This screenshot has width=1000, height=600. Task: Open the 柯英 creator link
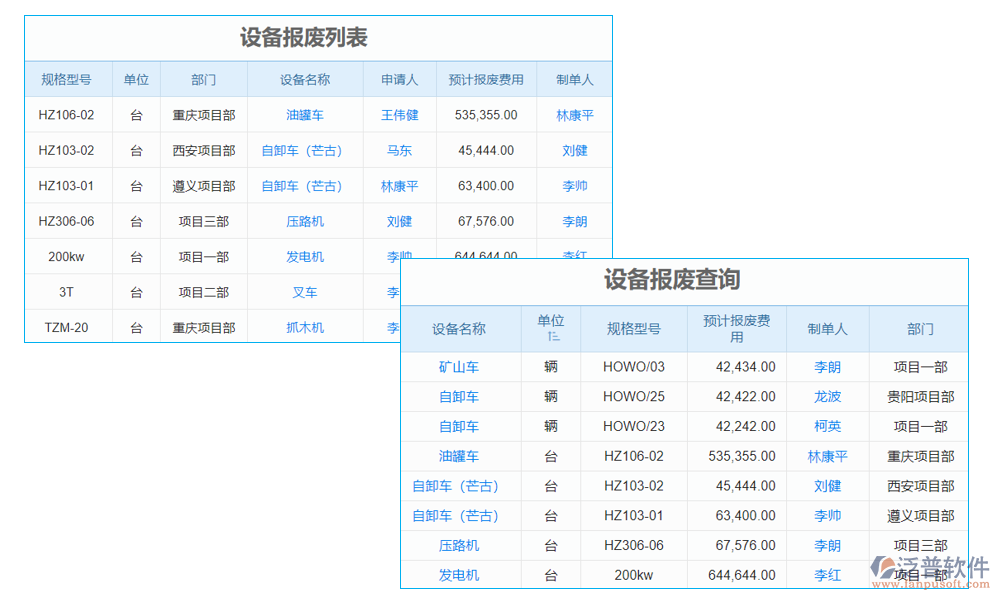(827, 427)
